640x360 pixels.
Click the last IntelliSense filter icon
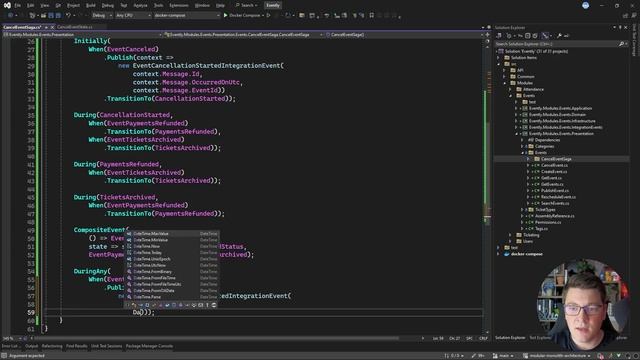tap(214, 305)
